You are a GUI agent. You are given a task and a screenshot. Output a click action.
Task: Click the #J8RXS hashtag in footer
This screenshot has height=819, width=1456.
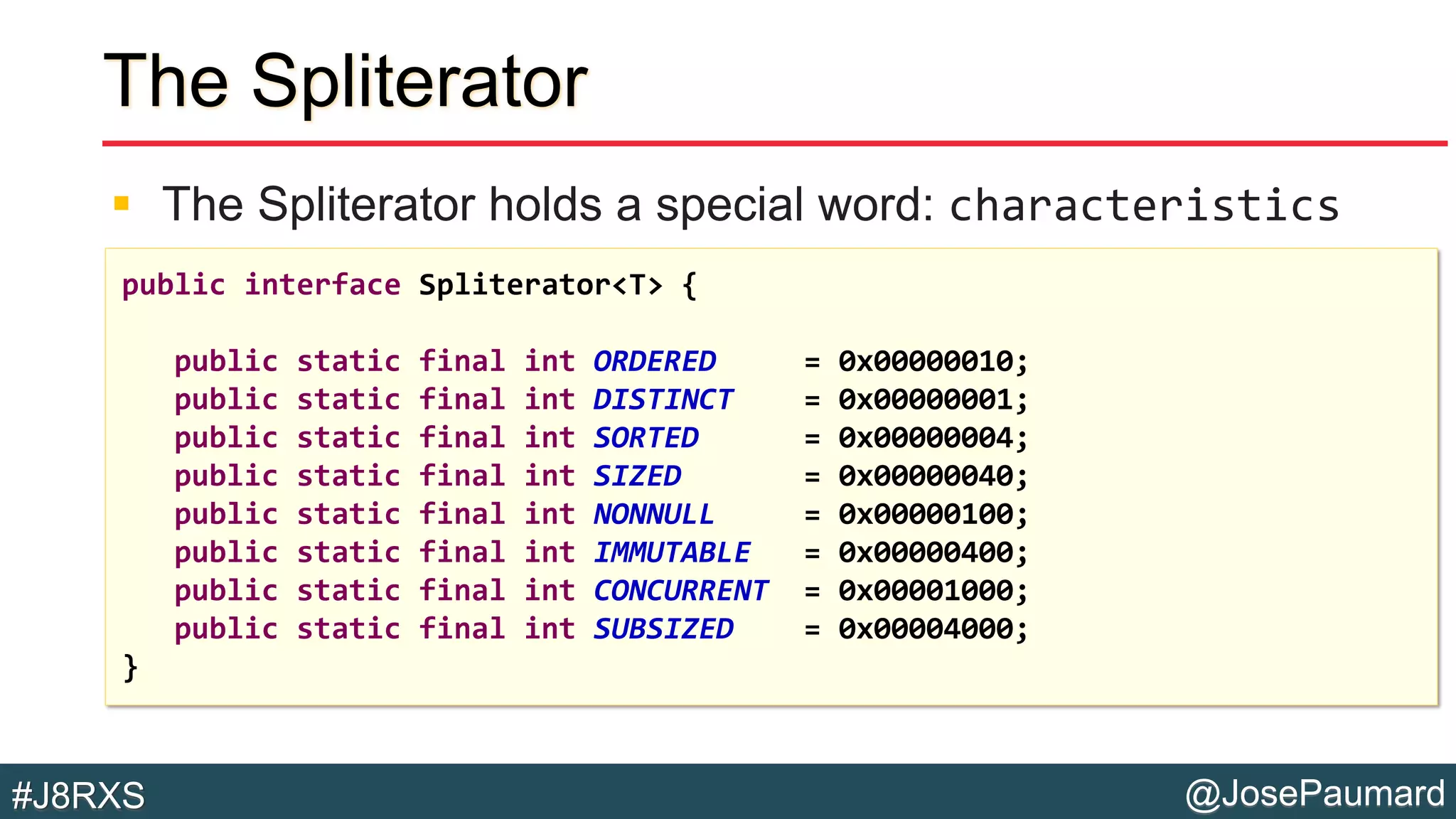[x=78, y=795]
